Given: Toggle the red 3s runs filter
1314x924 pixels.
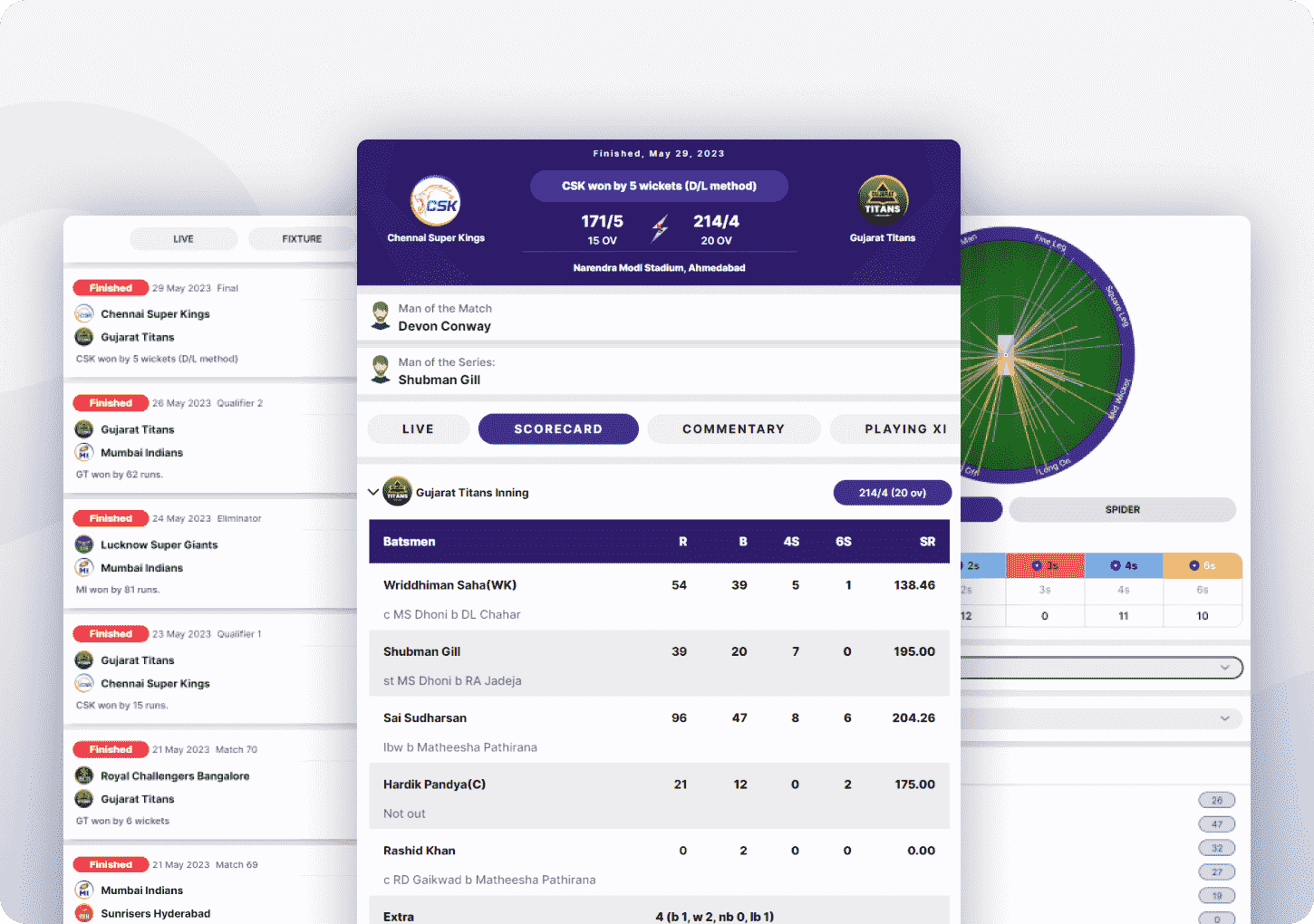Looking at the screenshot, I should click(1045, 565).
